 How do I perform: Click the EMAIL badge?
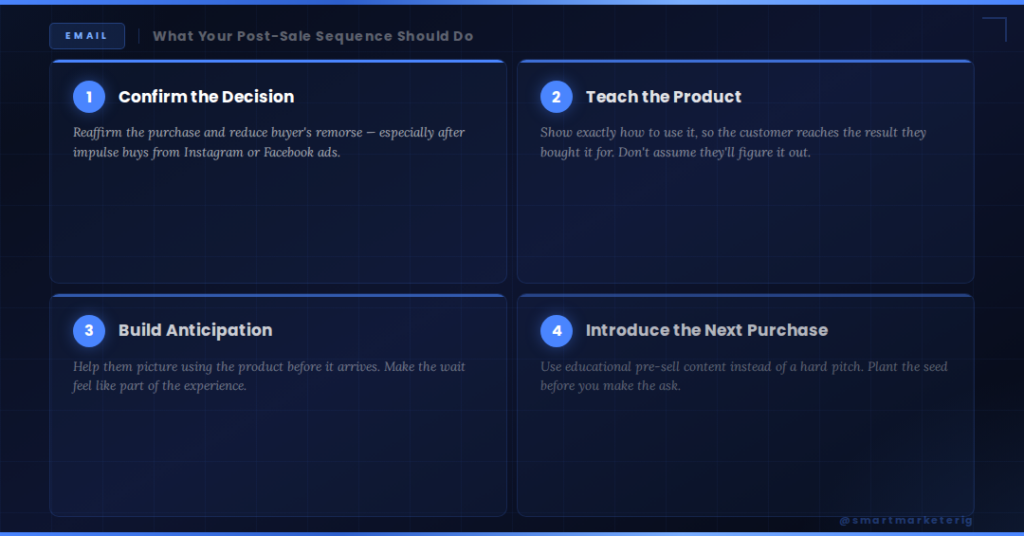coord(87,36)
